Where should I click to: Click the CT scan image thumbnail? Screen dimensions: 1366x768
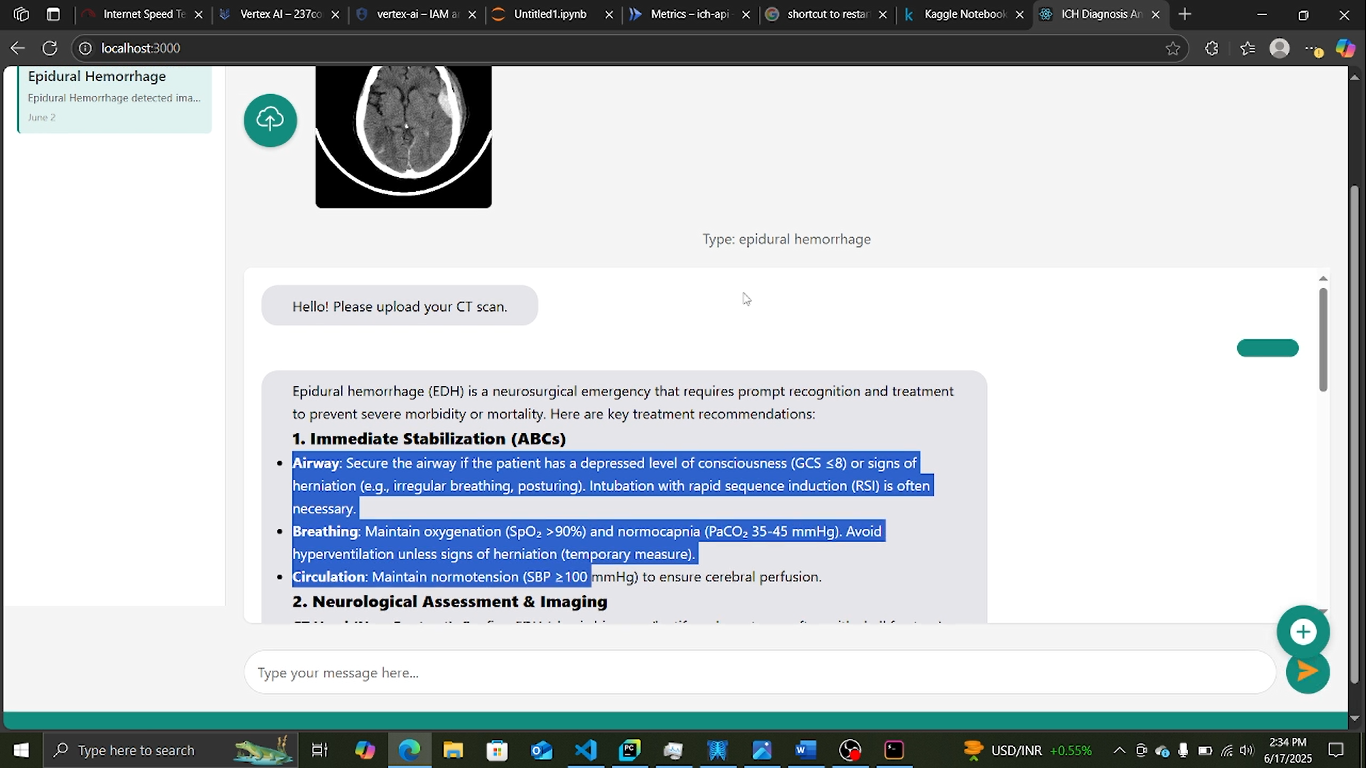[x=404, y=137]
